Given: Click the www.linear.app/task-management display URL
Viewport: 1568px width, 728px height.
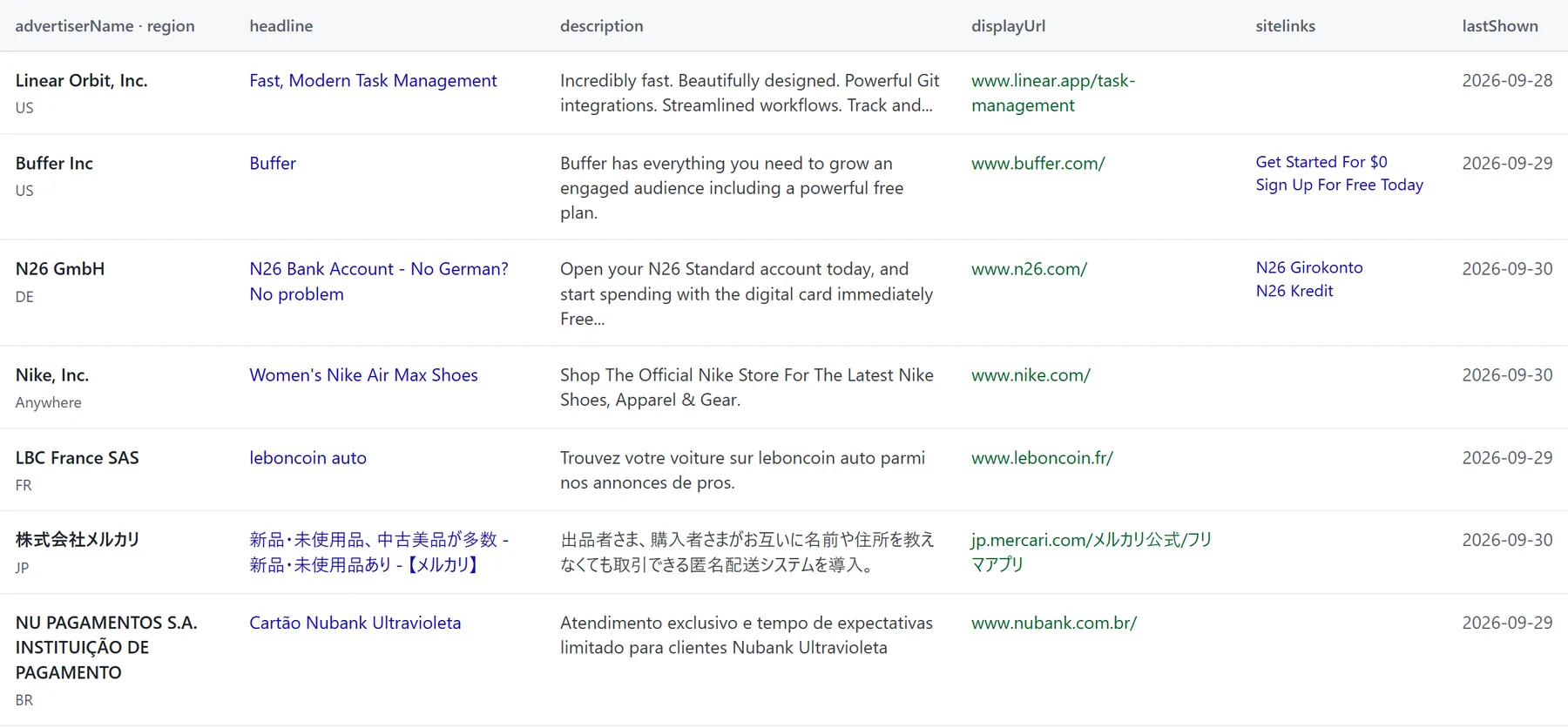Looking at the screenshot, I should coord(1053,93).
